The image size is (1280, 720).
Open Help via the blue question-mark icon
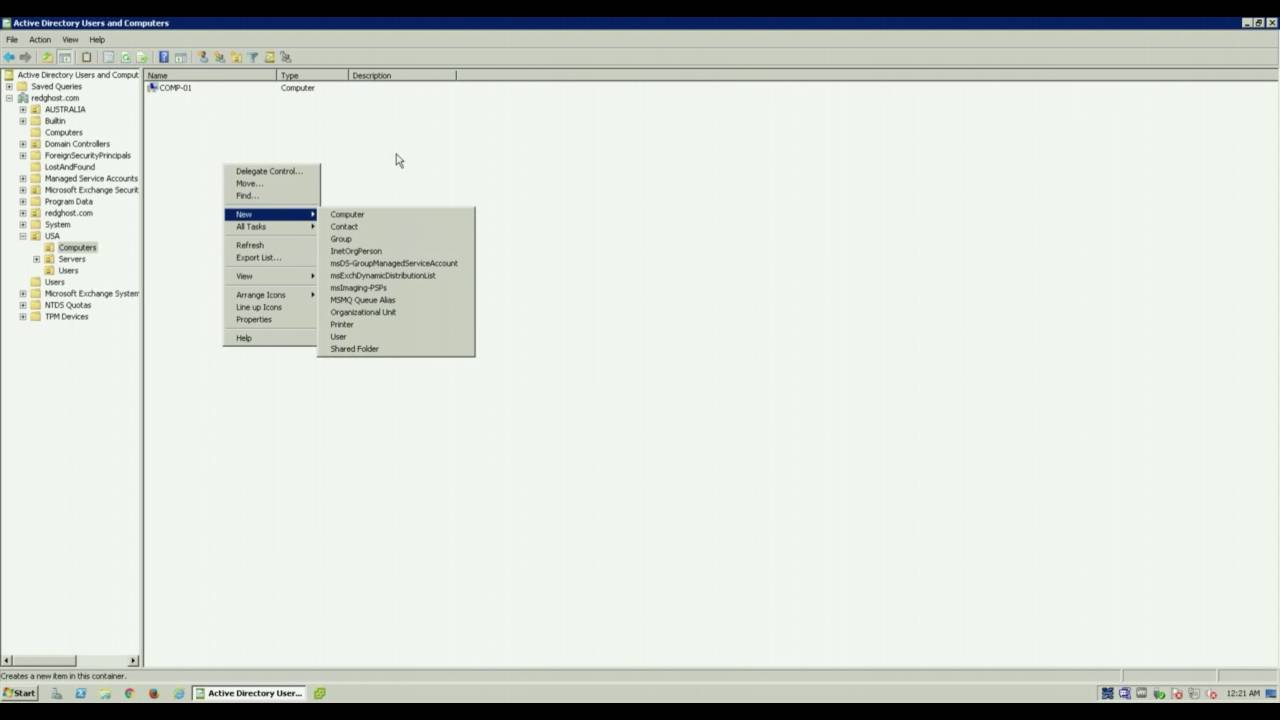164,57
